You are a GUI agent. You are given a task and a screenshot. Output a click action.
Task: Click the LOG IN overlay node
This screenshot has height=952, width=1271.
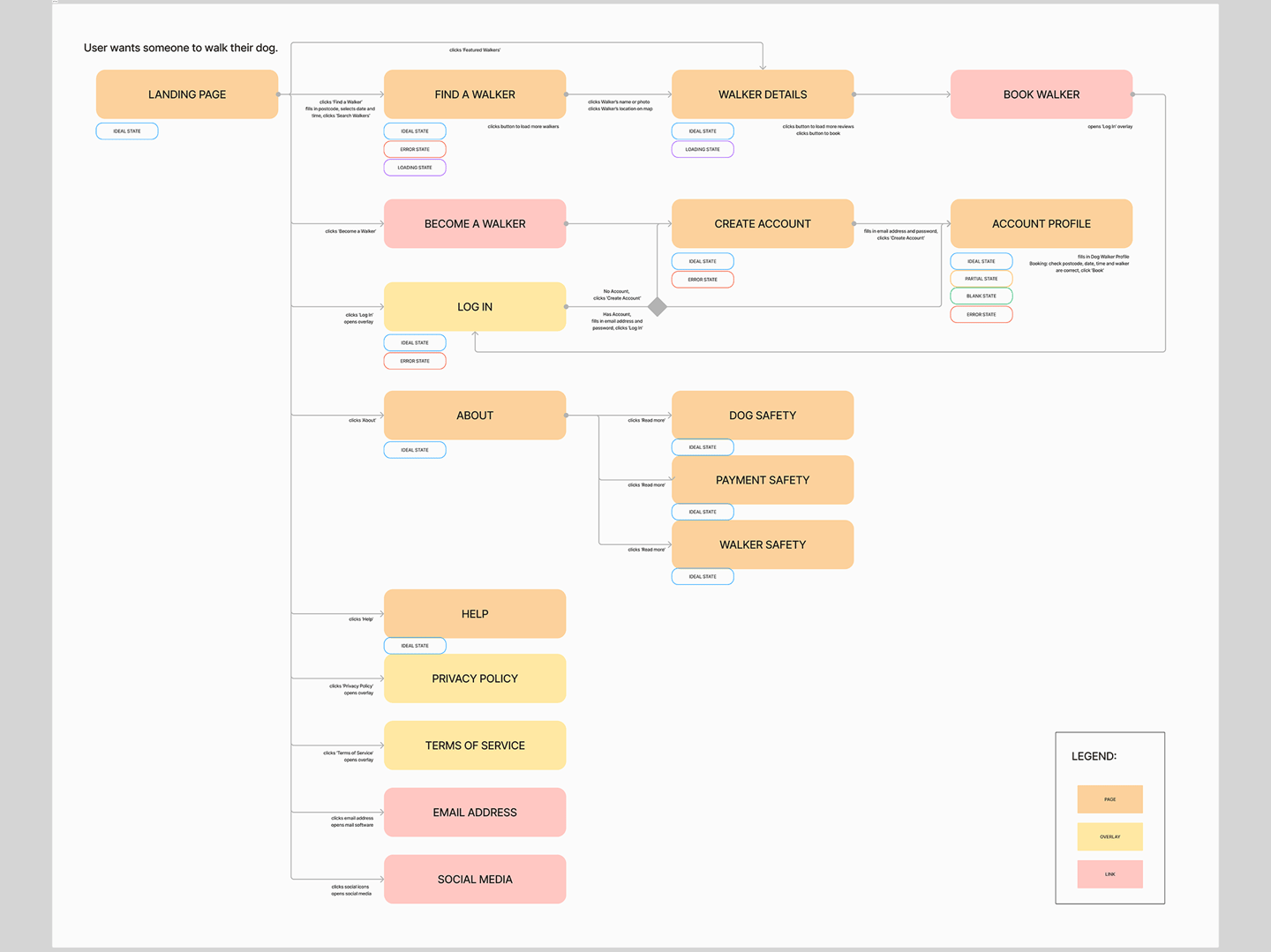474,306
